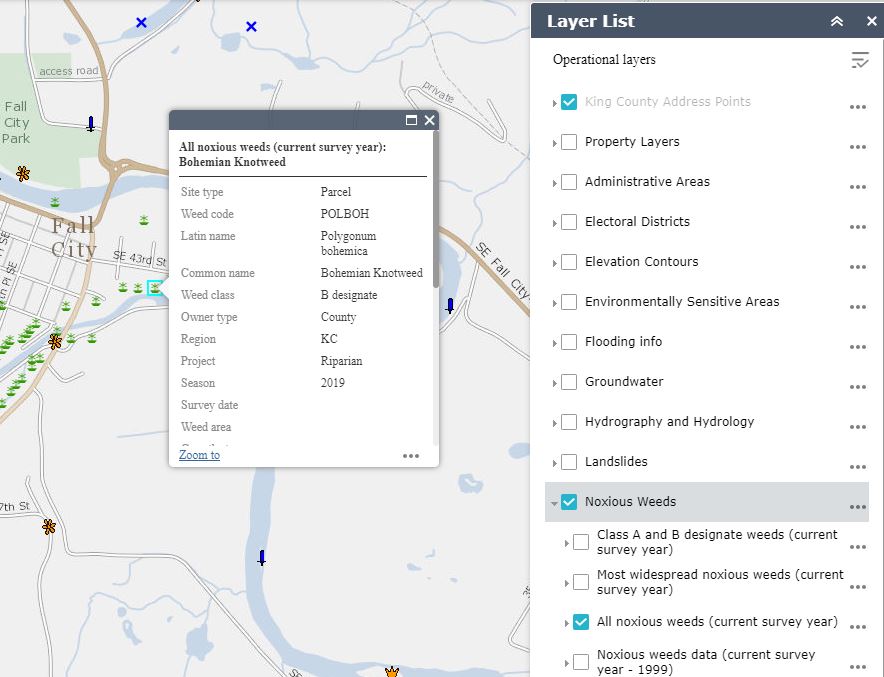884x677 pixels.
Task: Collapse the Layer List panel with double chevron
Action: click(837, 21)
